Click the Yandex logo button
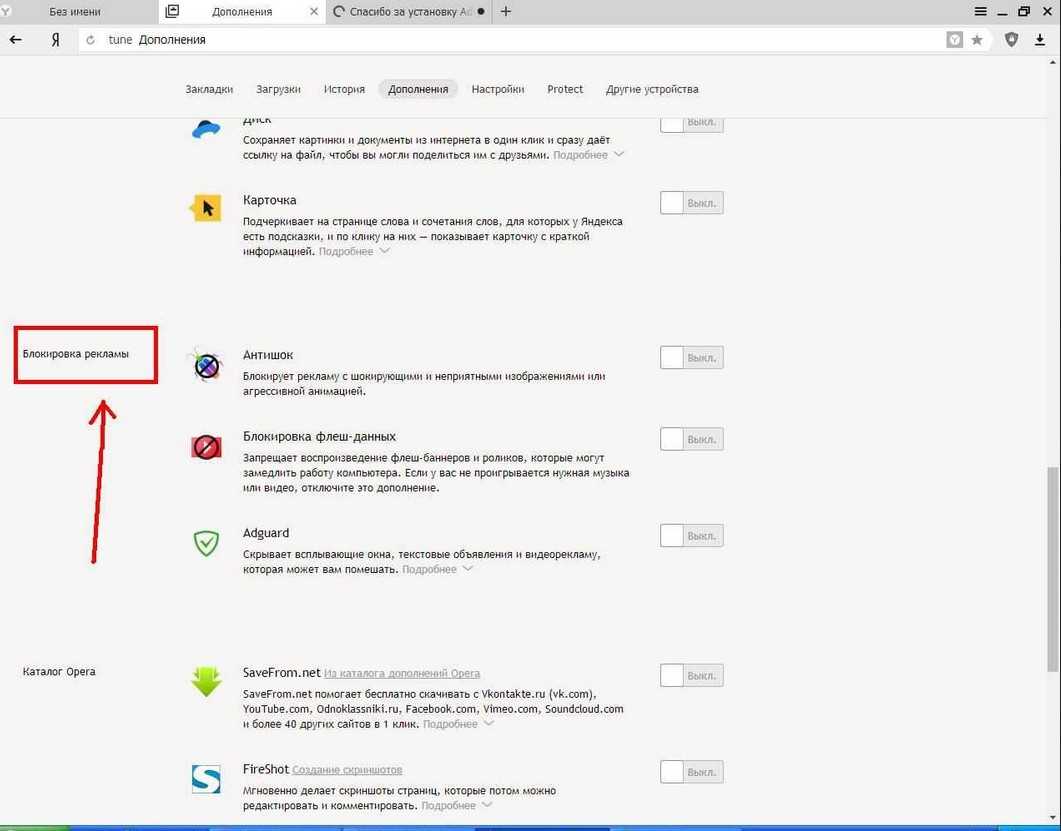The height and width of the screenshot is (831, 1061). click(55, 39)
